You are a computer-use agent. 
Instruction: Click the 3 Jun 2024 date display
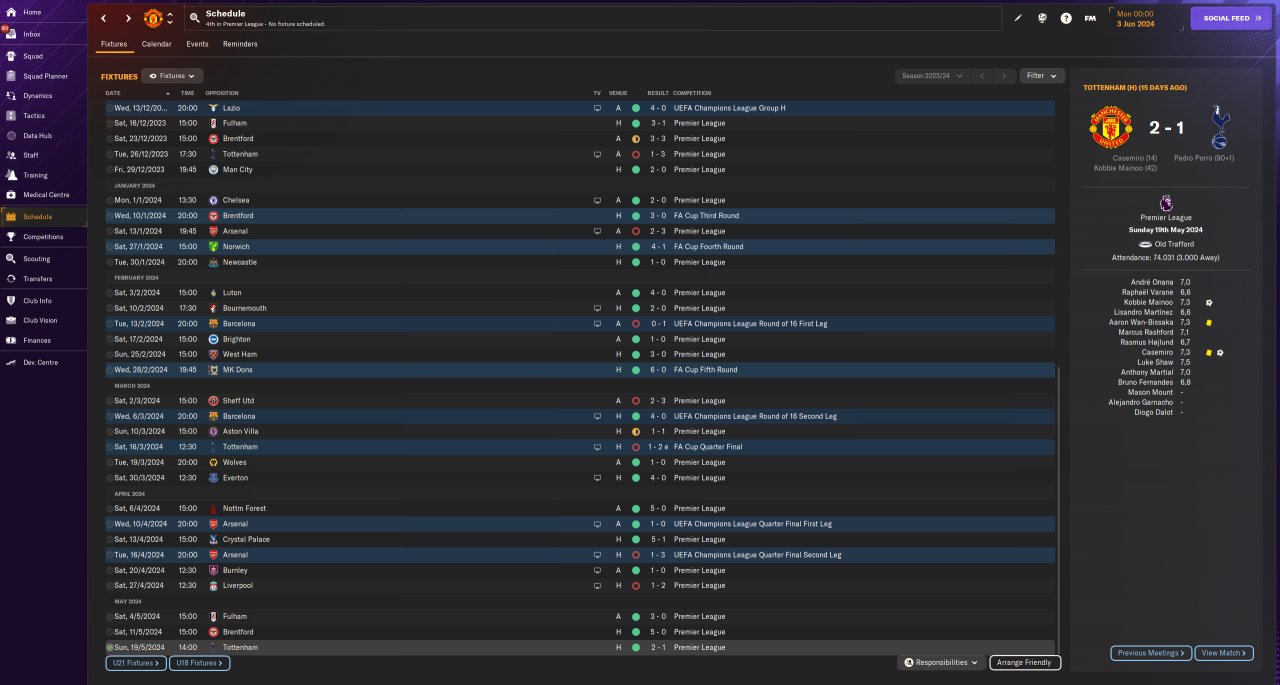1135,23
